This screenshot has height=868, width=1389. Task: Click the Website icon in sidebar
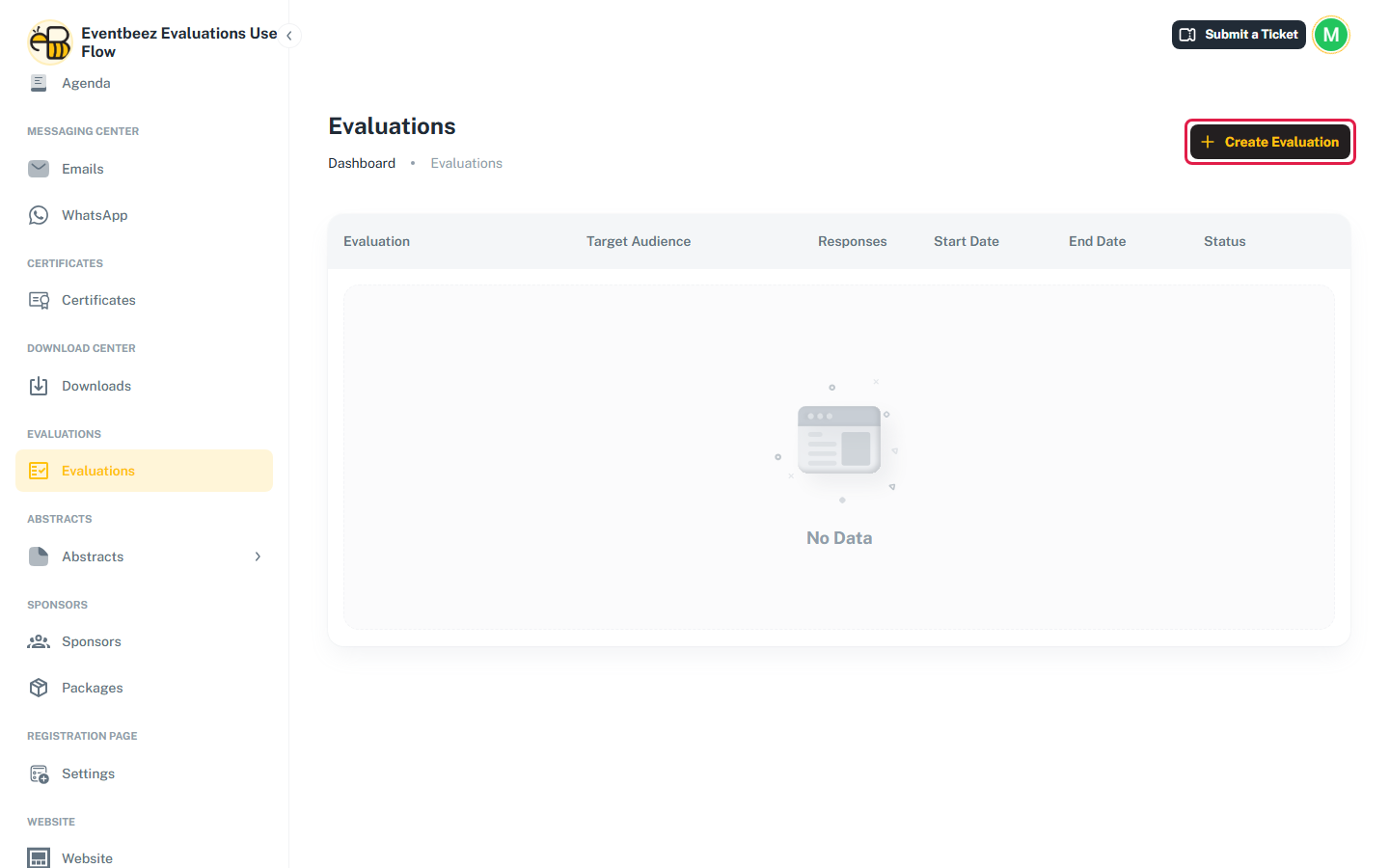39,858
